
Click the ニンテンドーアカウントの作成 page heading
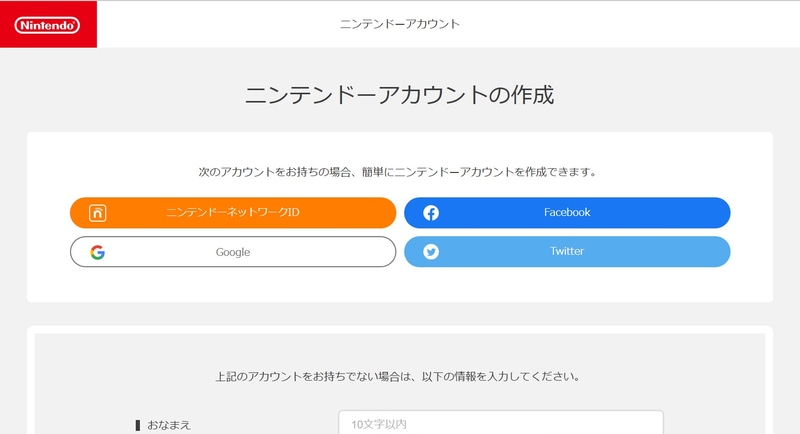(x=399, y=95)
